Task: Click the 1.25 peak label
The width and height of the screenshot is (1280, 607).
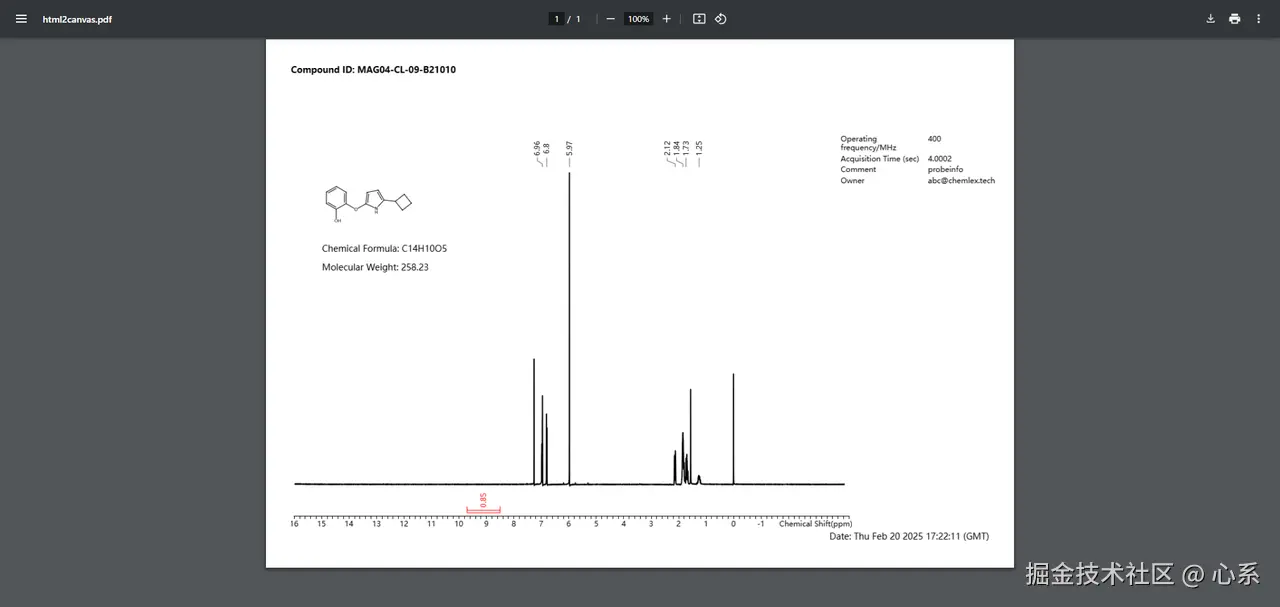Action: click(699, 147)
